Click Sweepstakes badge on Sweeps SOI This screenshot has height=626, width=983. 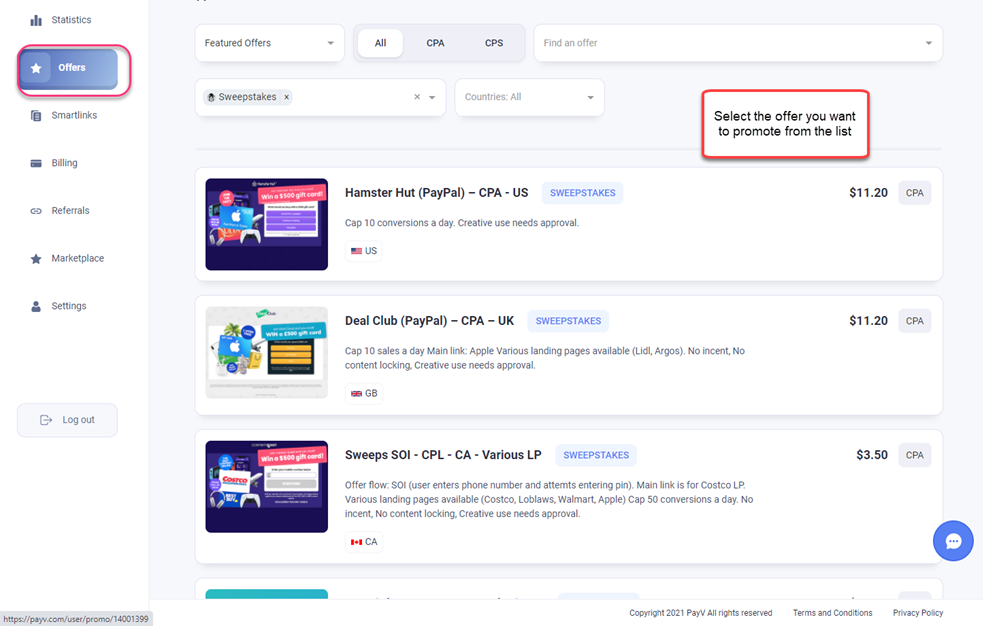point(596,455)
